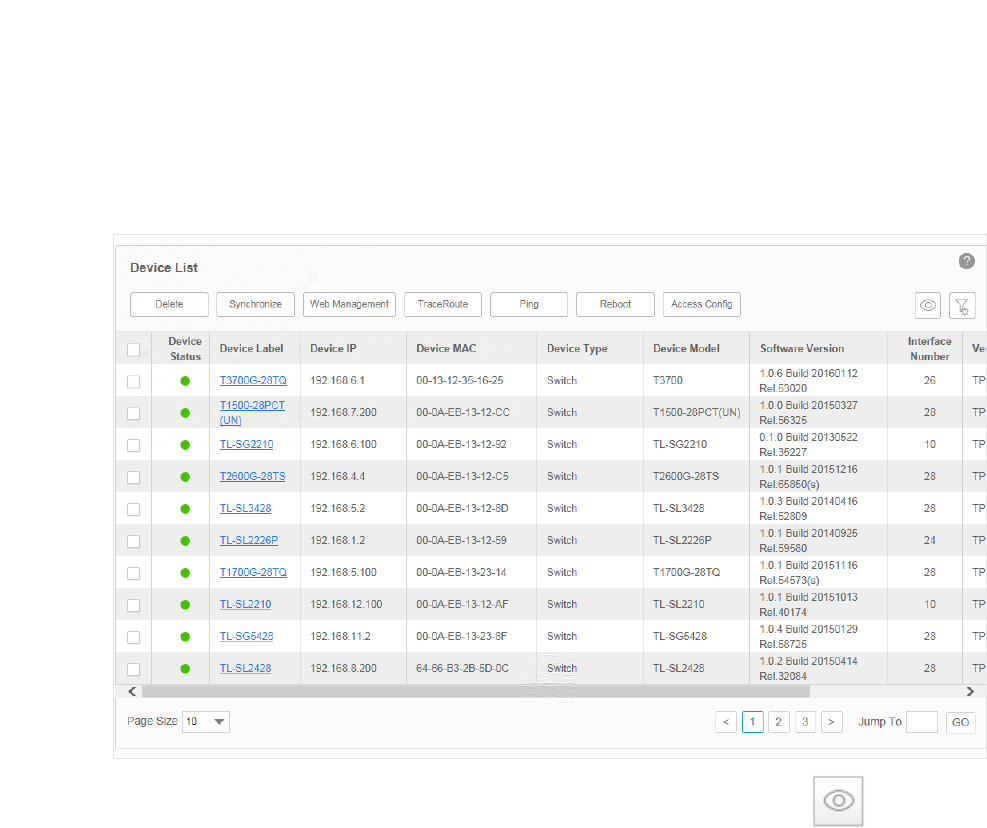Screen dimensions: 987x828
Task: Click the Device Status column header
Action: pyautogui.click(x=185, y=349)
